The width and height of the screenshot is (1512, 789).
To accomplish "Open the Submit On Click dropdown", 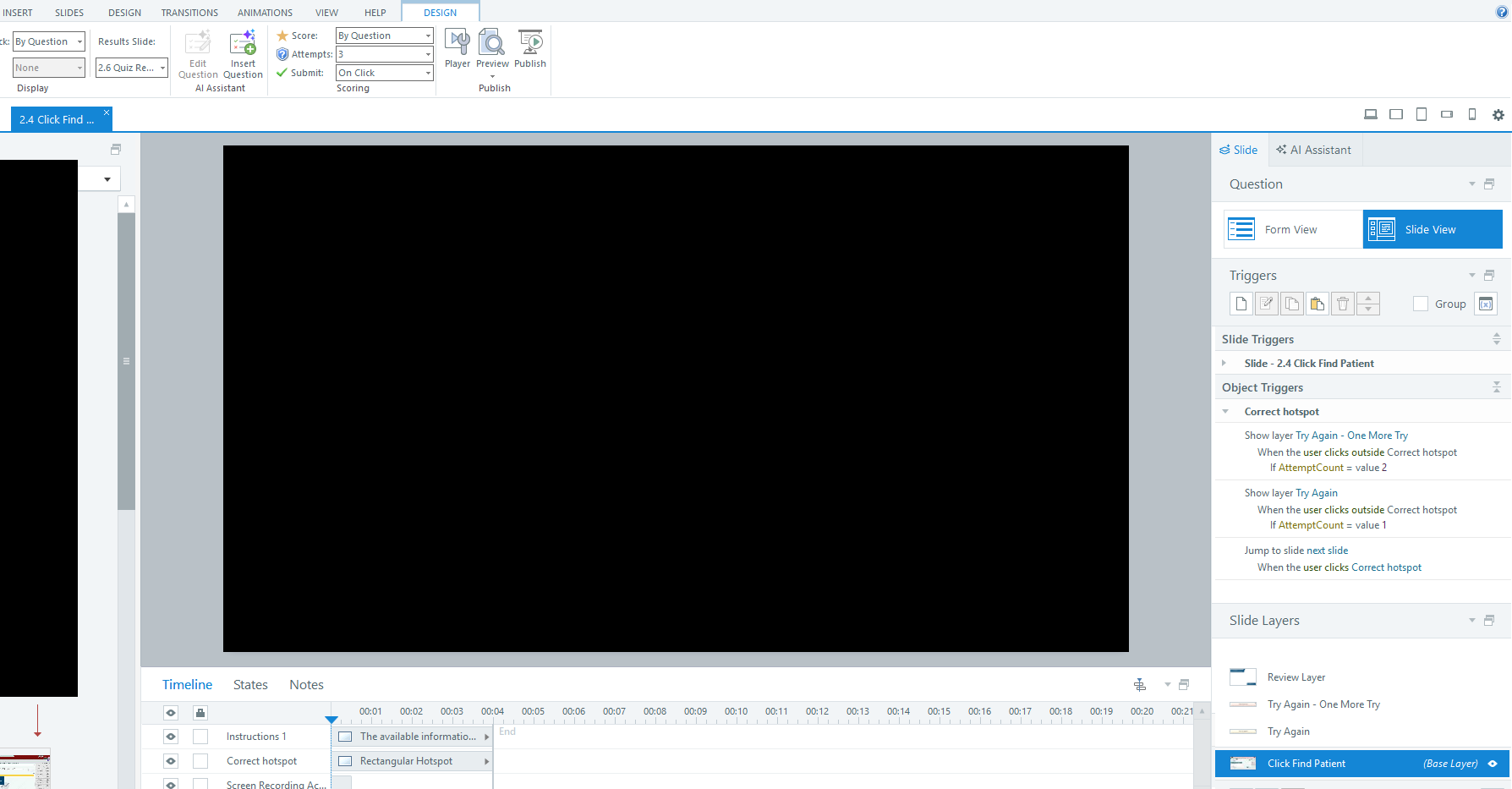I will pos(385,73).
